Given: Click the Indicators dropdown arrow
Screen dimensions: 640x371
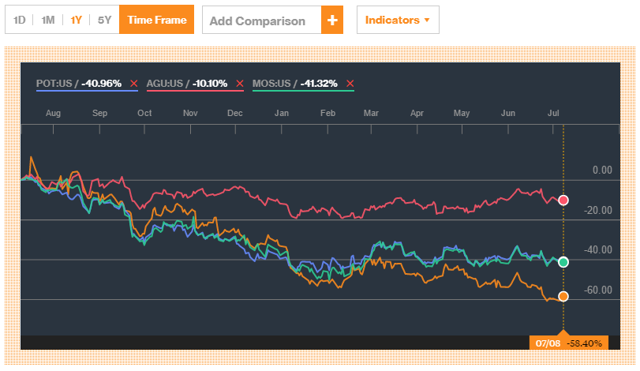Looking at the screenshot, I should point(427,20).
